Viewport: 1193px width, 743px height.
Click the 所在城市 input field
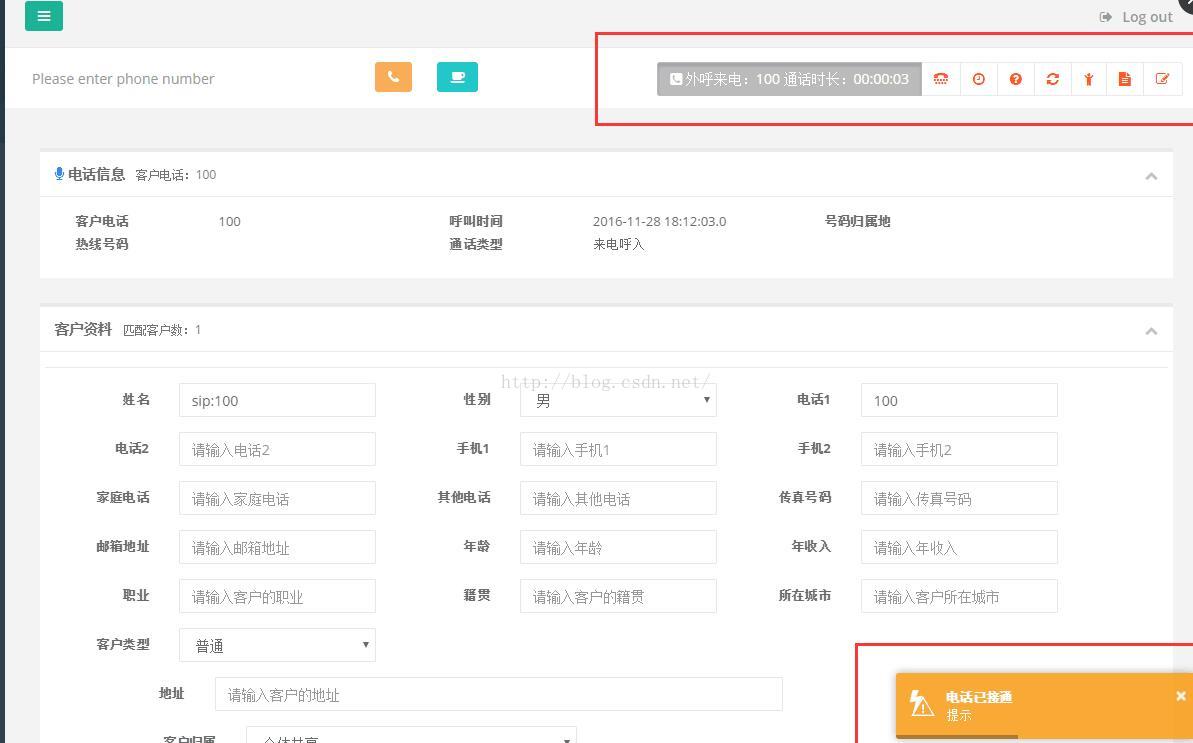pyautogui.click(x=959, y=596)
